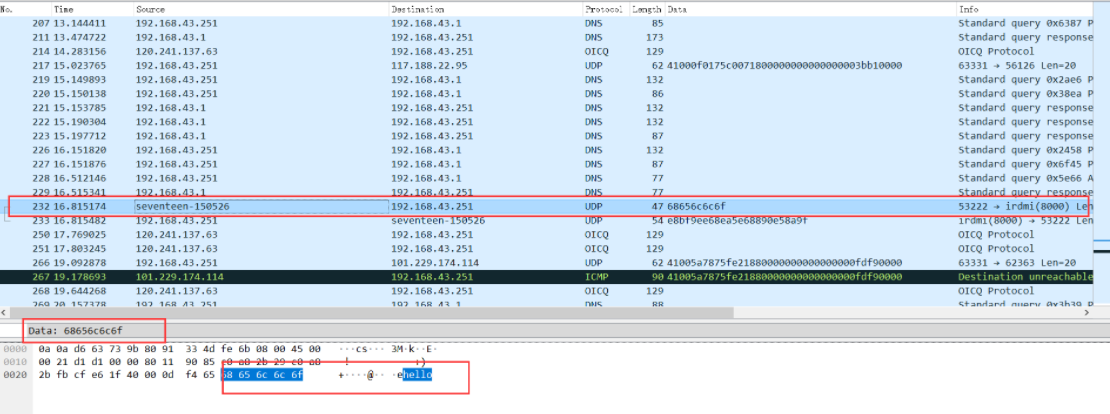The width and height of the screenshot is (1110, 414).
Task: Click data e8bf9ee68ea5e68890e58a9f in packet 233
Action: 737,221
